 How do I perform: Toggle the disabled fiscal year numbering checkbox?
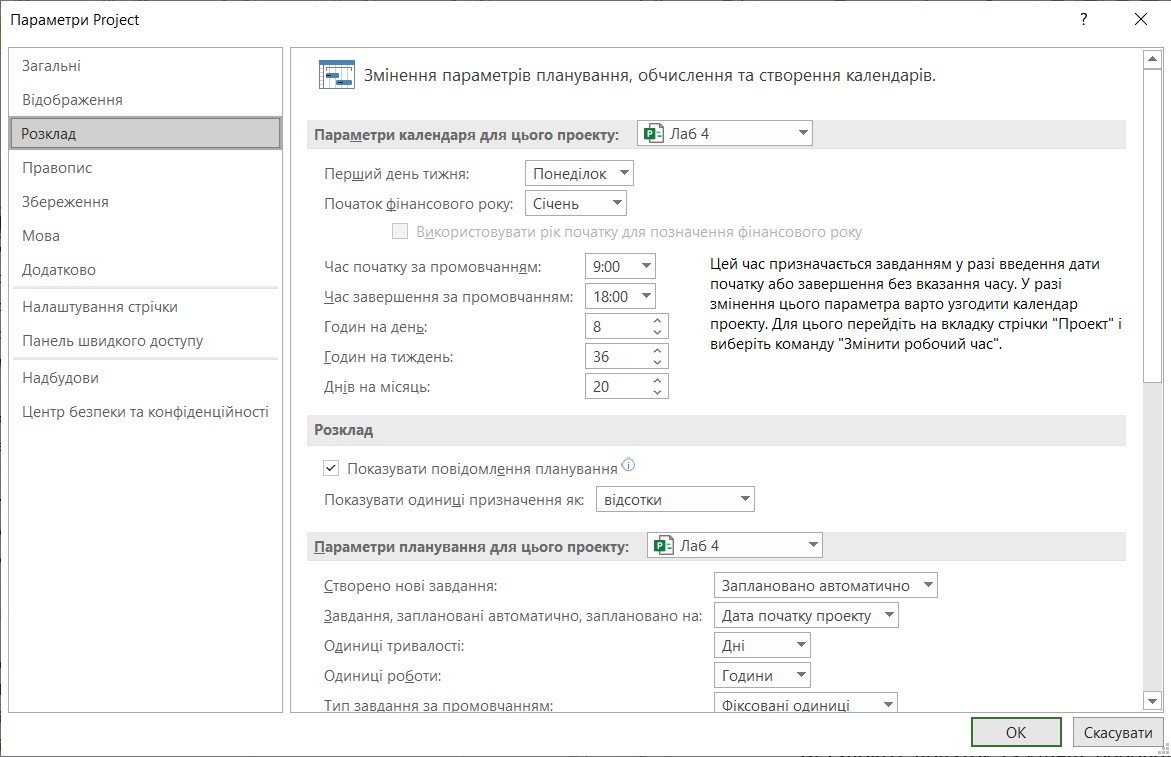(400, 231)
